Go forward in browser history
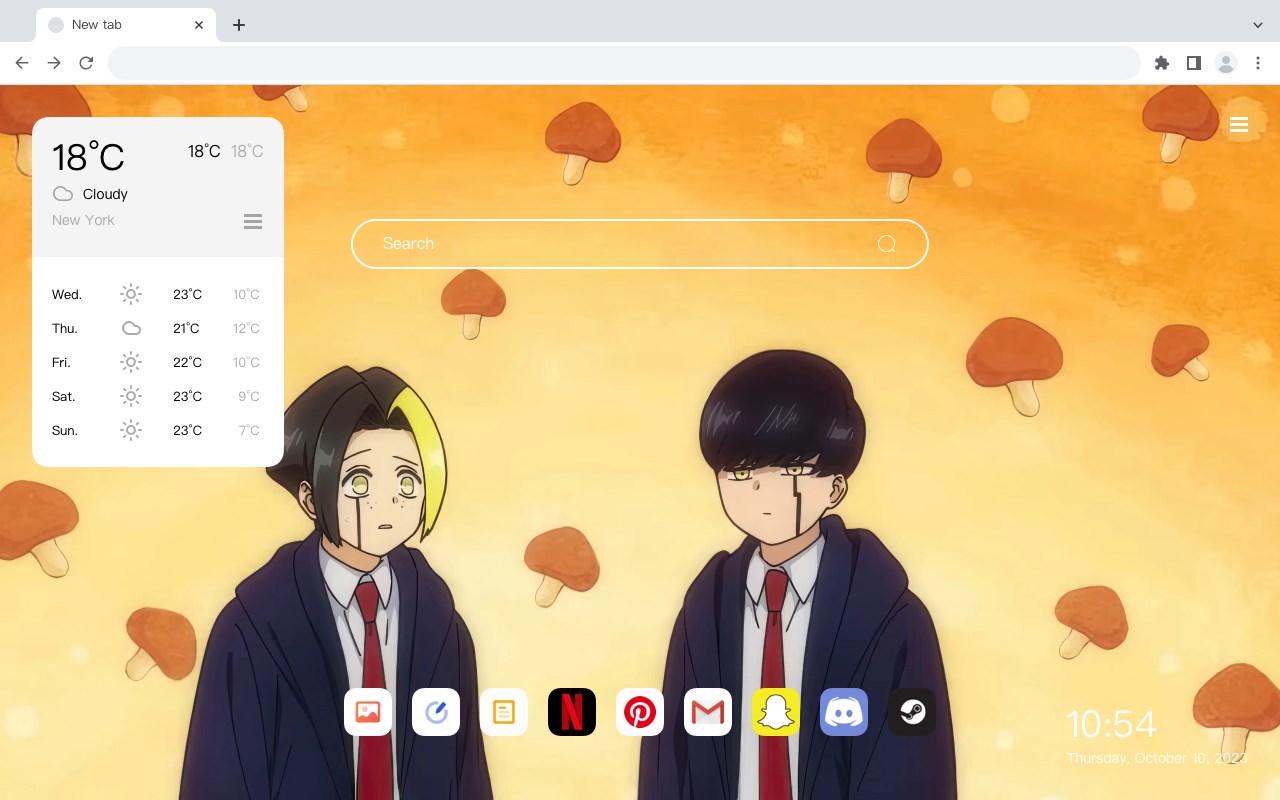This screenshot has width=1280, height=800. [54, 63]
